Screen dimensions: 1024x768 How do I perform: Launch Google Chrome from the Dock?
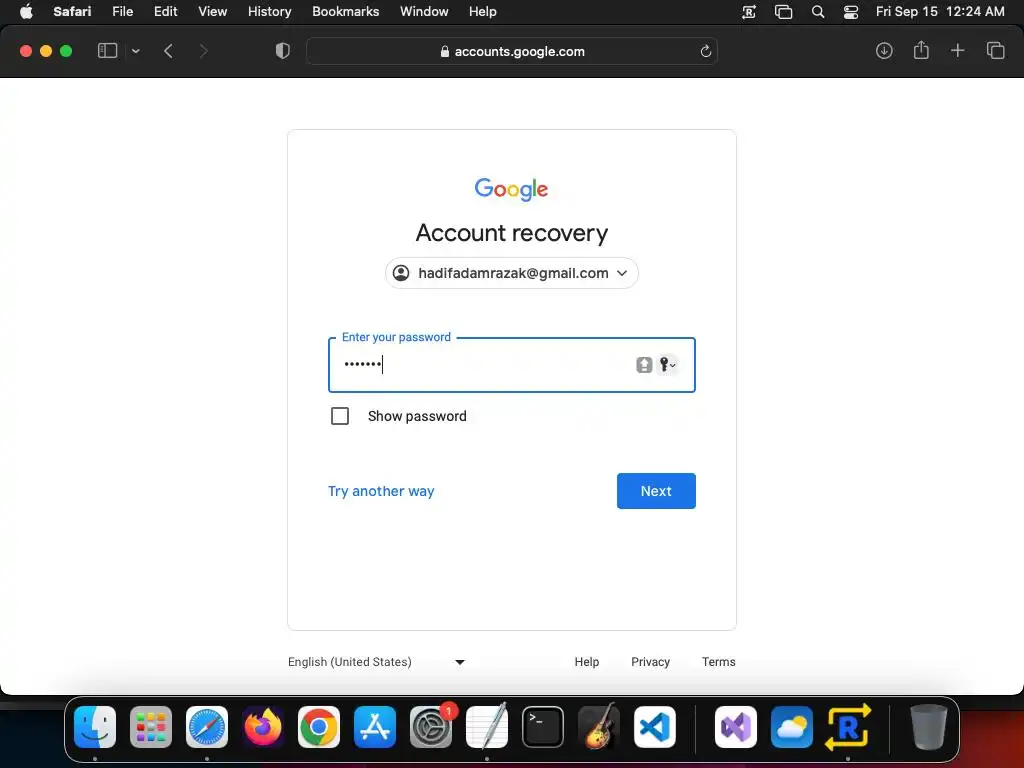click(x=319, y=727)
